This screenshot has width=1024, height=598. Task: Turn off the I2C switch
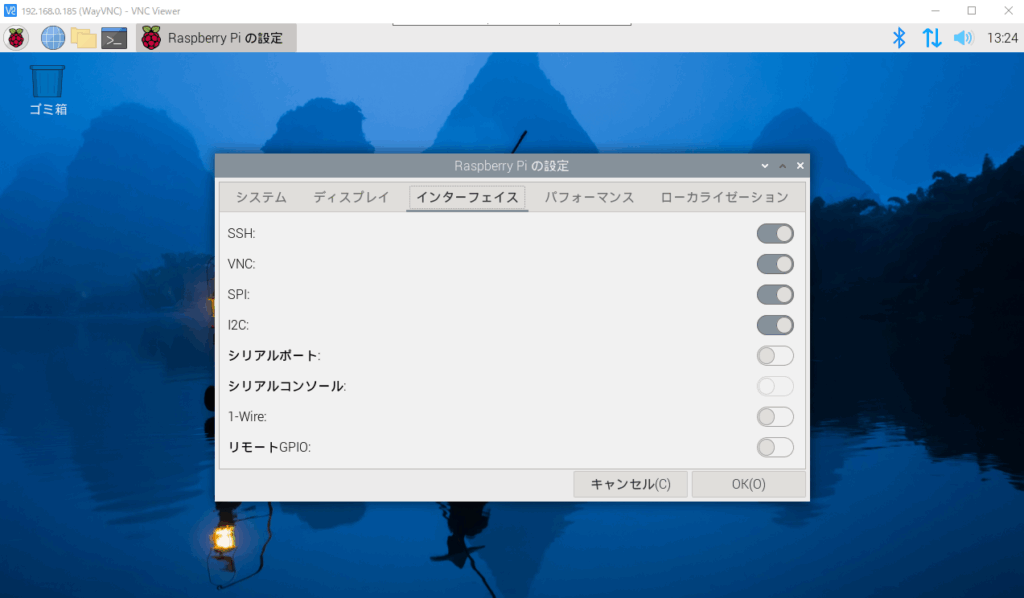tap(775, 325)
